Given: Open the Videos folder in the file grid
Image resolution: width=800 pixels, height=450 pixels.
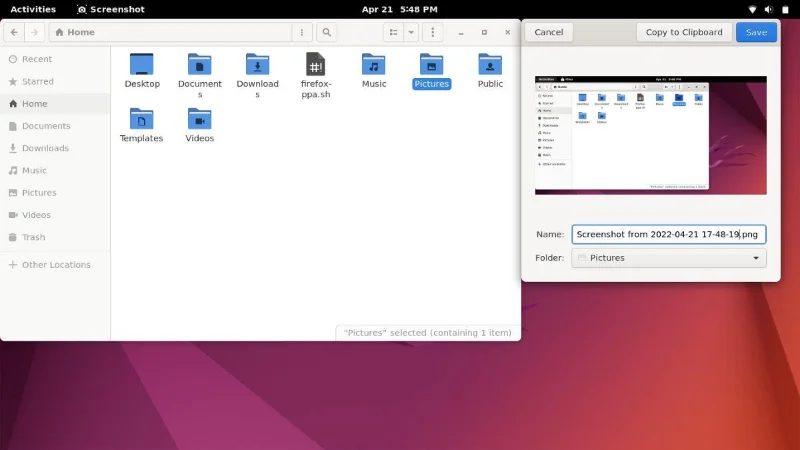Looking at the screenshot, I should click(x=199, y=119).
